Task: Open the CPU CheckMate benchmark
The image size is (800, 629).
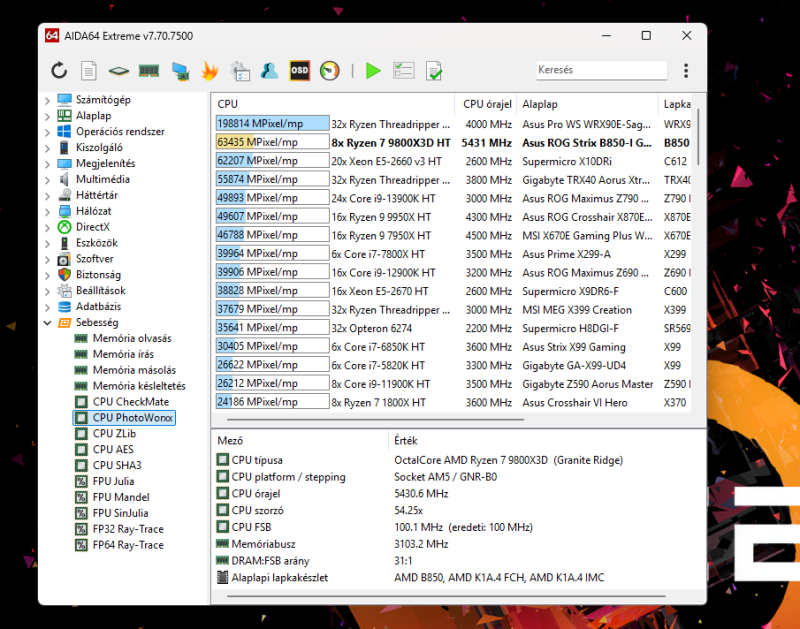Action: point(131,401)
